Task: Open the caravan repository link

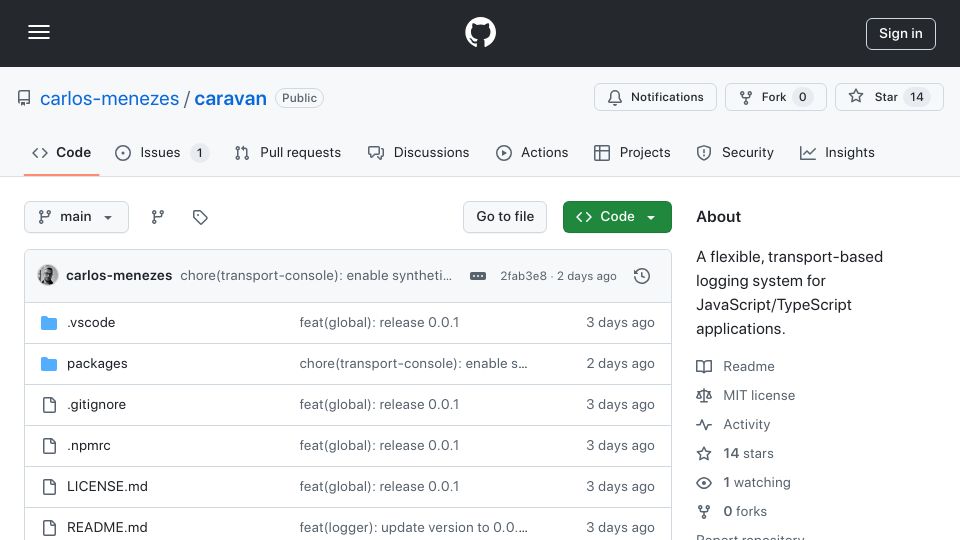Action: tap(230, 99)
